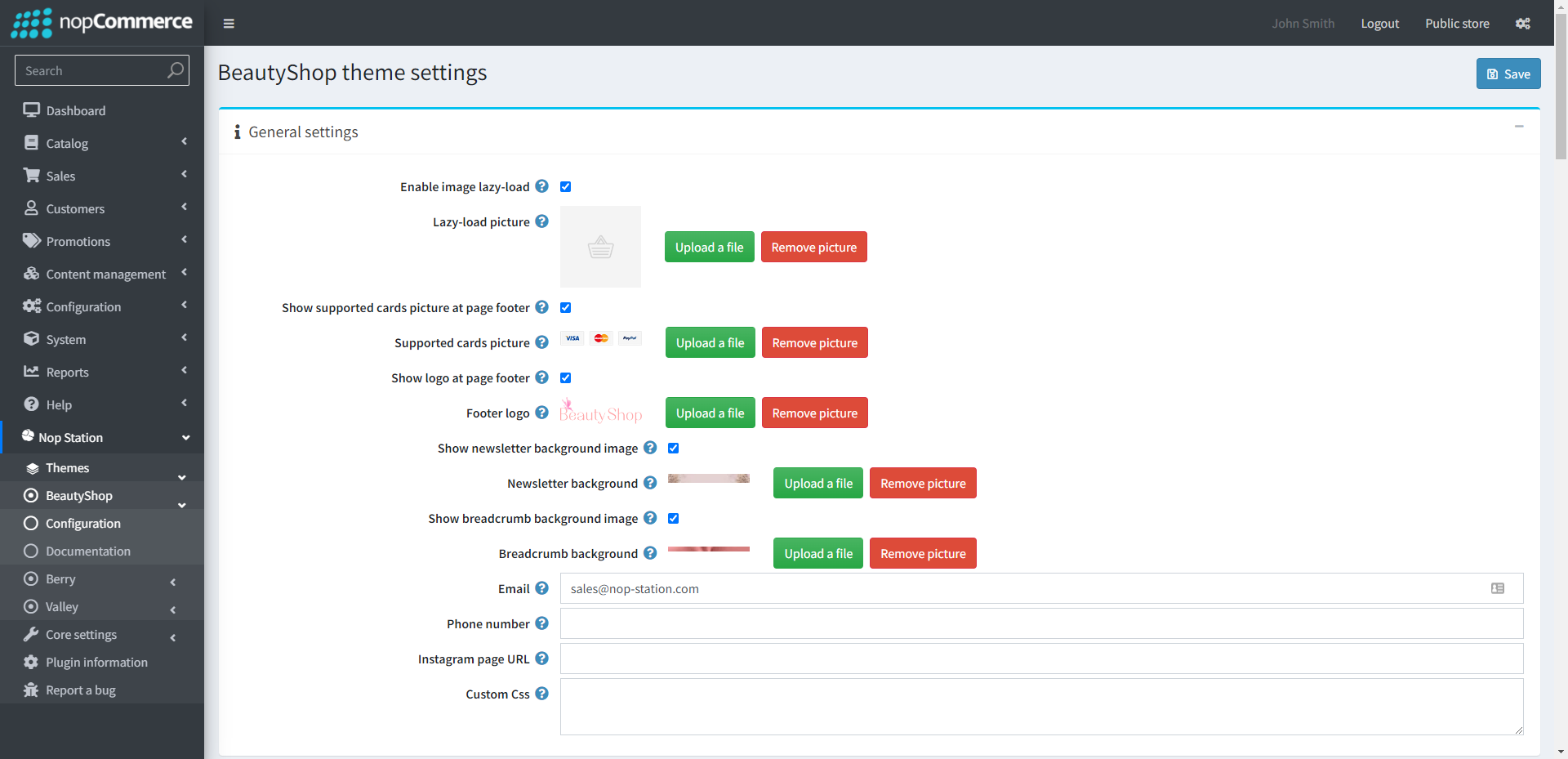
Task: Click the contact card icon in Email field
Action: (1498, 588)
